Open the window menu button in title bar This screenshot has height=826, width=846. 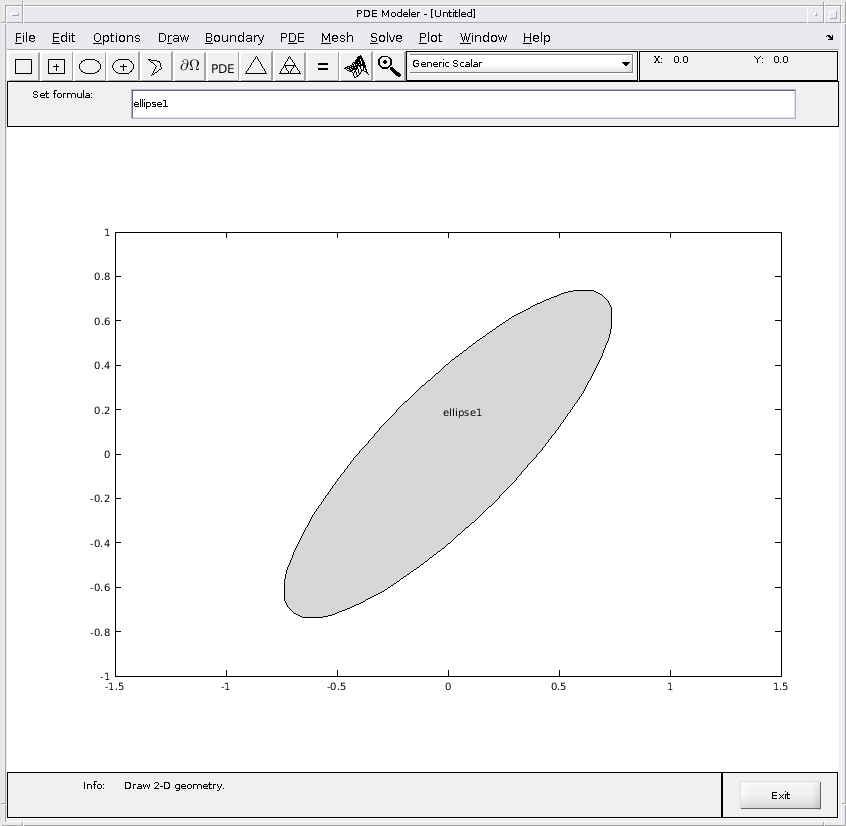pos(15,14)
